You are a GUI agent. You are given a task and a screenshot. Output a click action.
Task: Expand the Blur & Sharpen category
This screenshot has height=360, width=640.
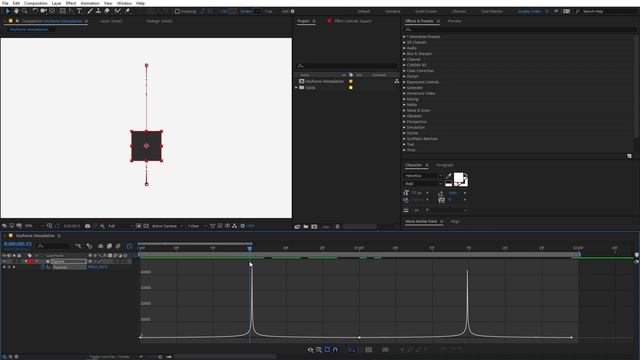pyautogui.click(x=404, y=53)
